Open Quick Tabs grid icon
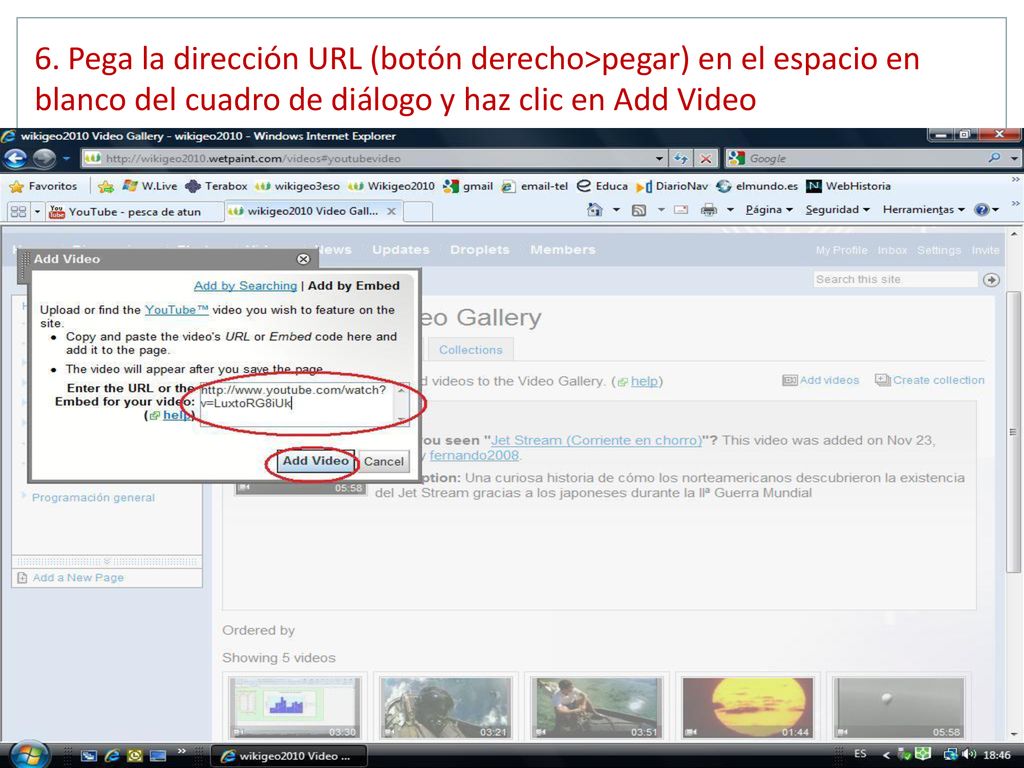The height and width of the screenshot is (768, 1024). click(18, 212)
